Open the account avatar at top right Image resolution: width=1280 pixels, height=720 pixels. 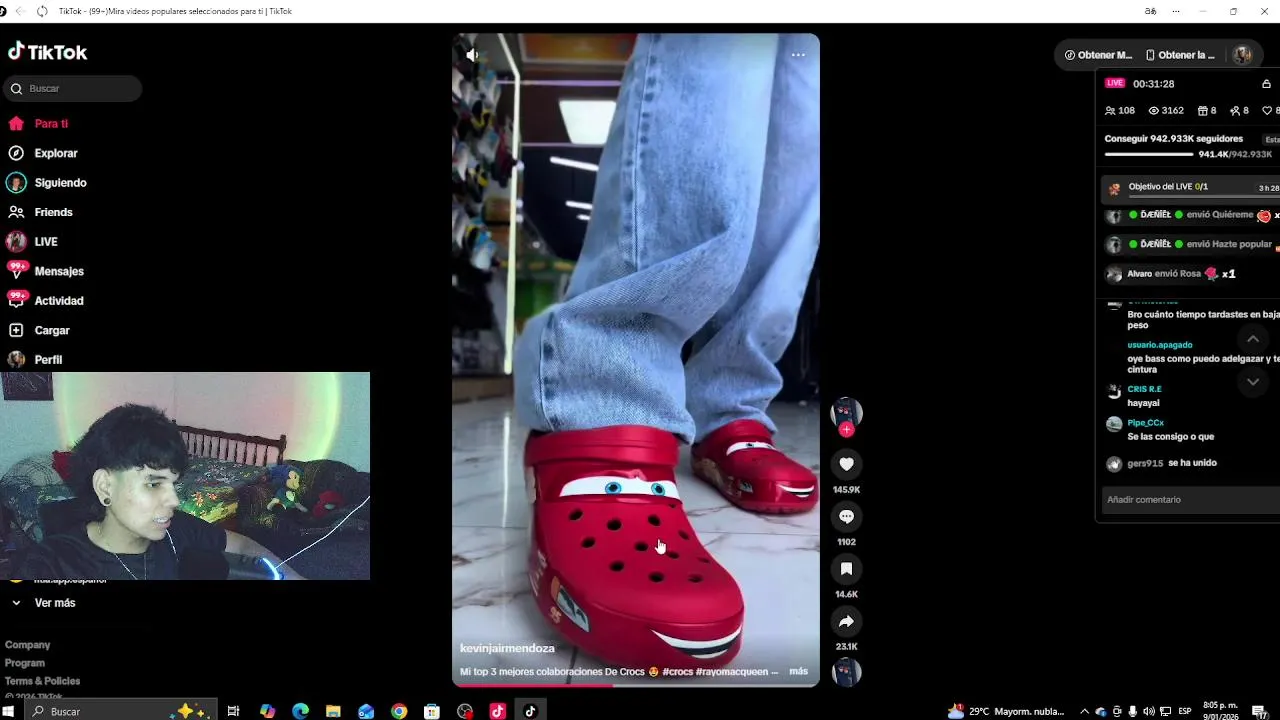[1242, 55]
